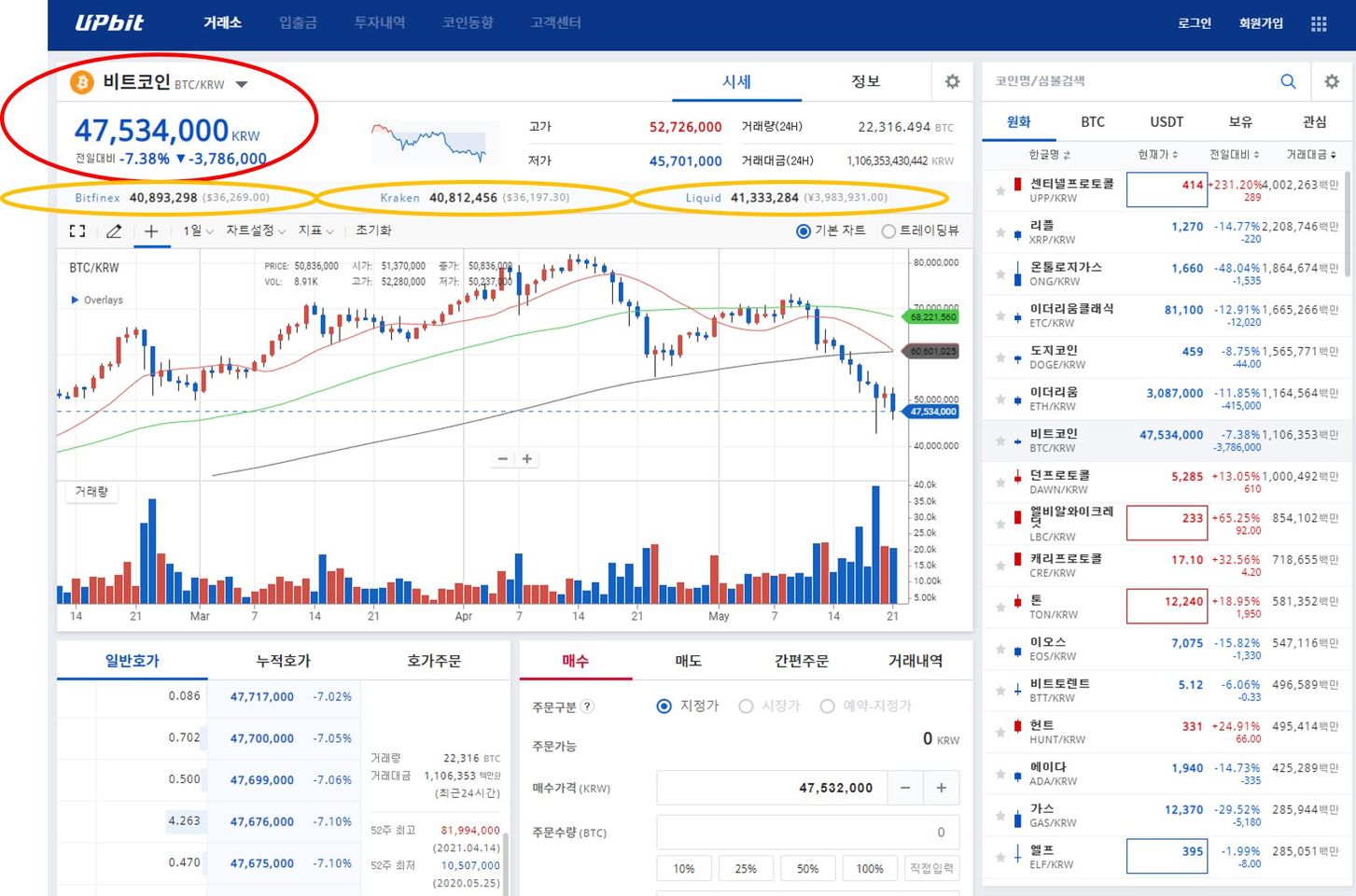Select the chart crosshair plus tool

151,231
